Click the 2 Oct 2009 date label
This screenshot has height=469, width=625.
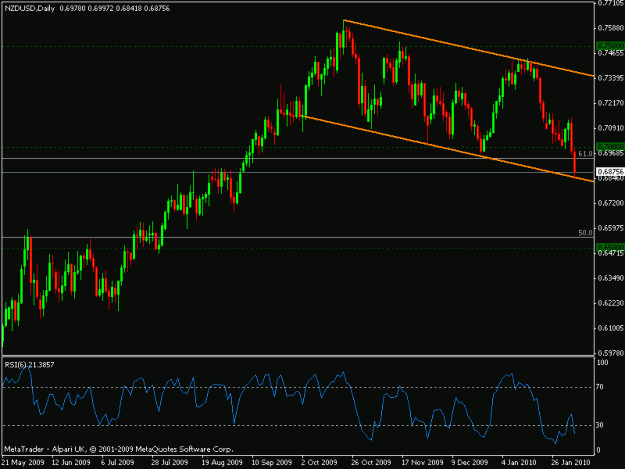click(319, 463)
